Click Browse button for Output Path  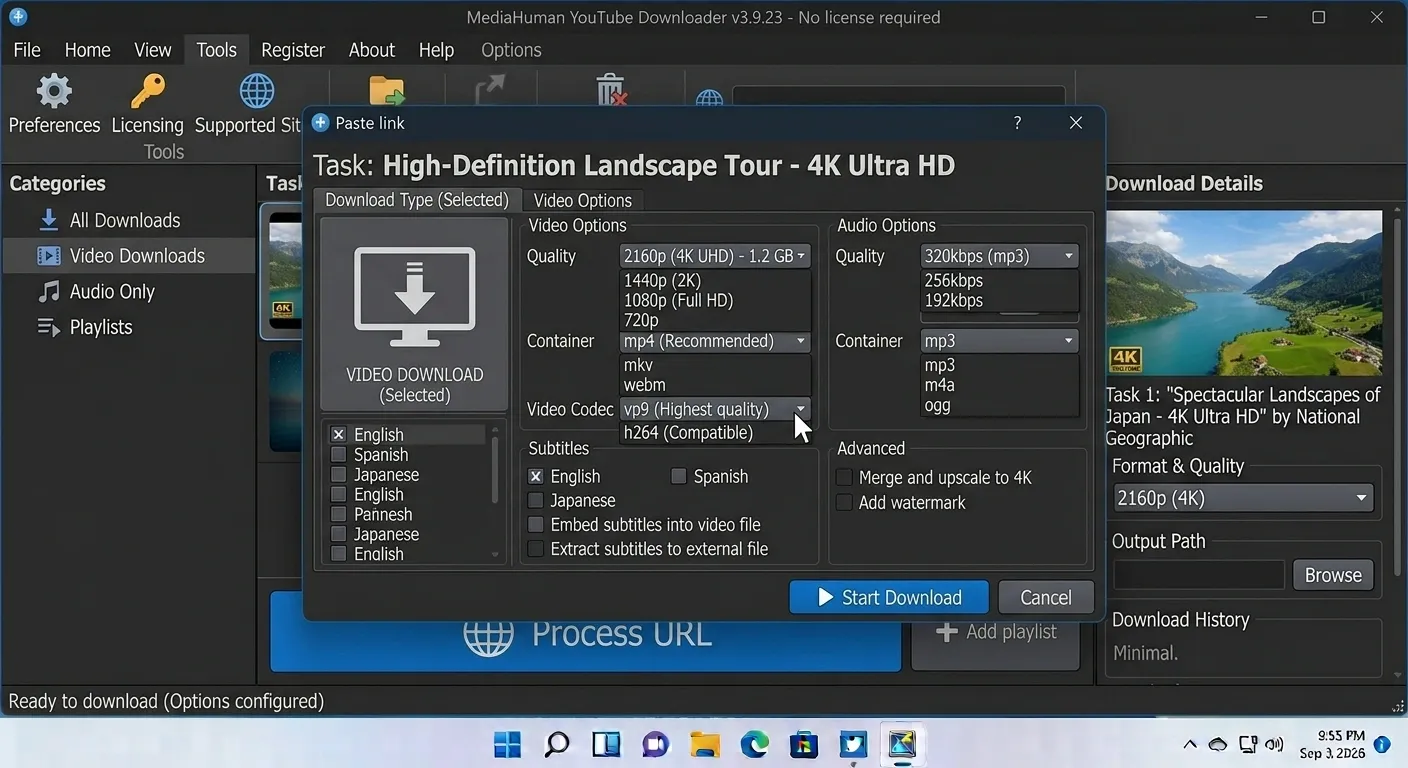click(1333, 575)
